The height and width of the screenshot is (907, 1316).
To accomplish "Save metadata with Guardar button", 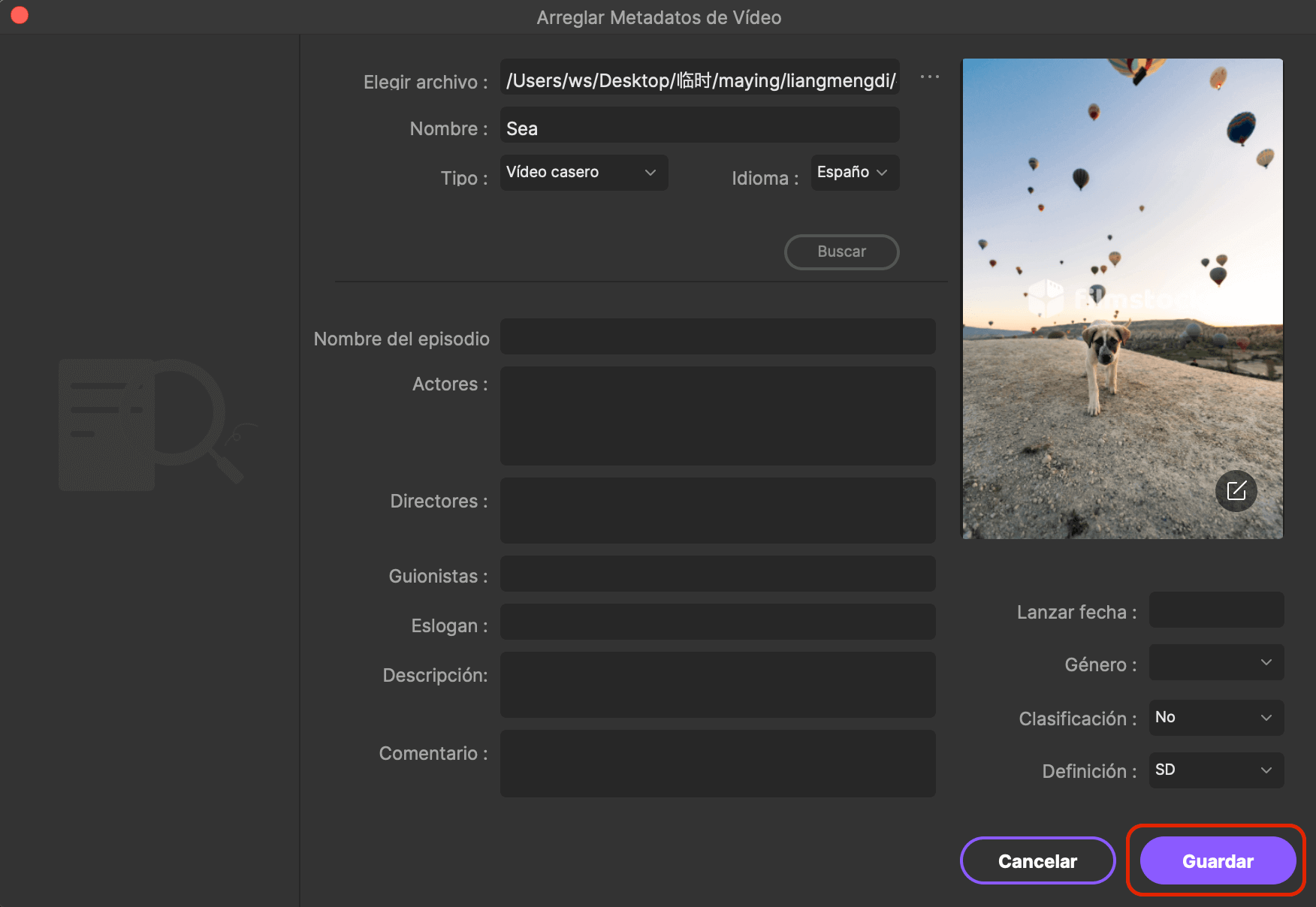I will click(1218, 860).
